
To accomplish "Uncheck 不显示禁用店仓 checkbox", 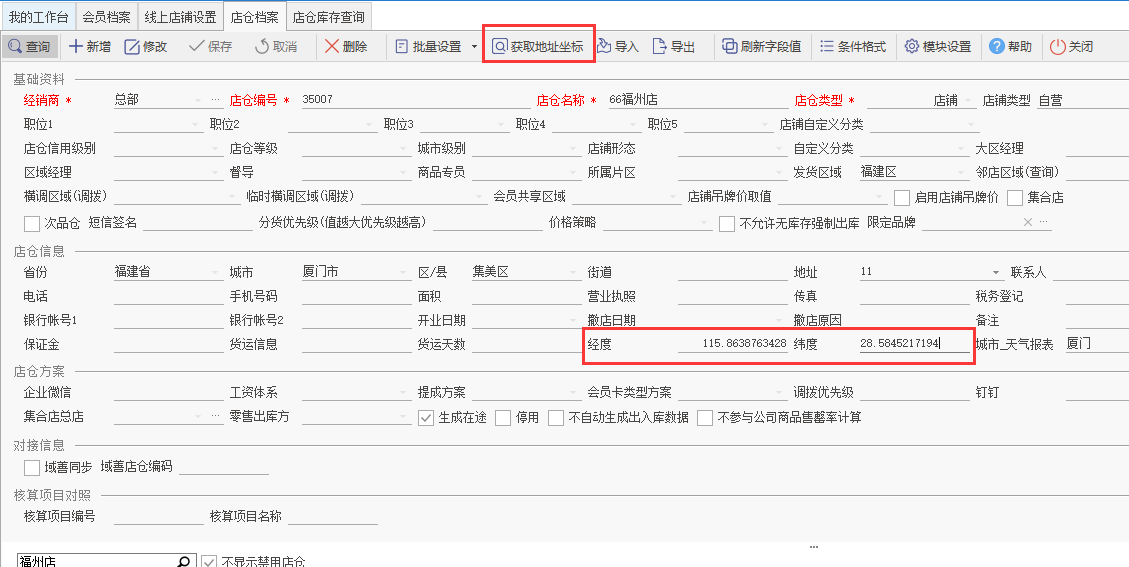I will [210, 562].
